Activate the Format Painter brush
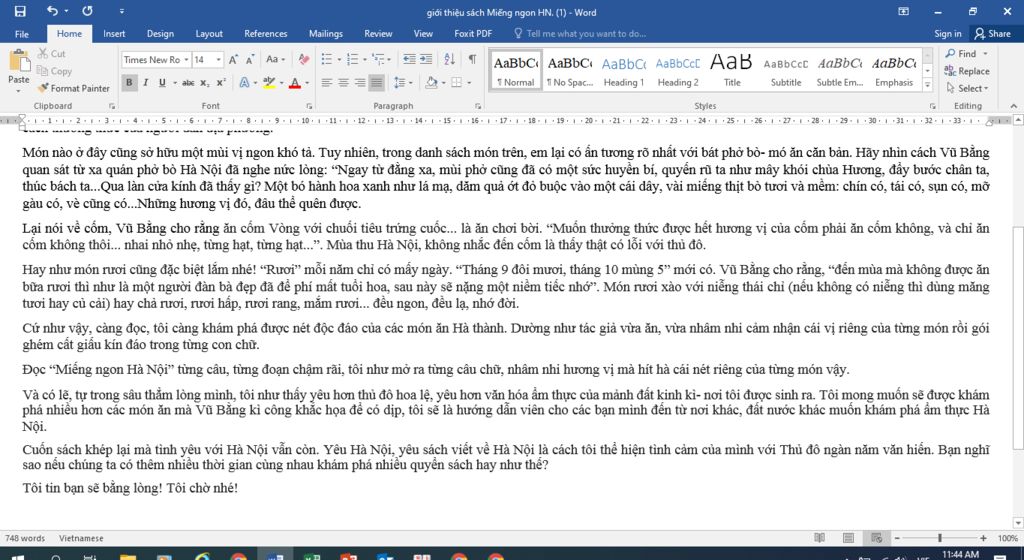Screen dimensions: 1024x560 (73, 88)
